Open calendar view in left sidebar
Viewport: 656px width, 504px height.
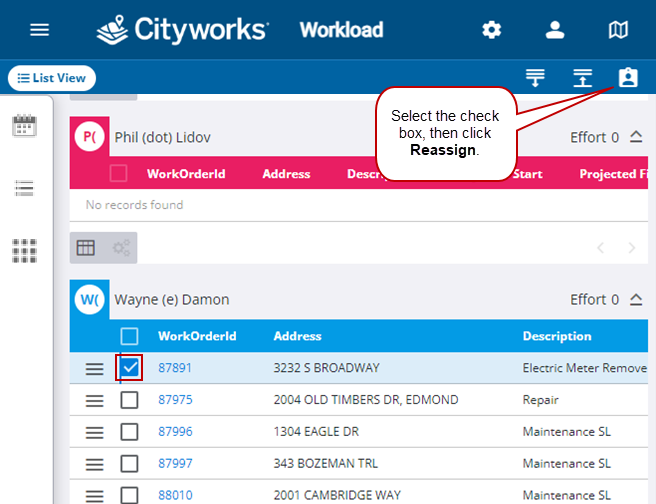pos(24,126)
